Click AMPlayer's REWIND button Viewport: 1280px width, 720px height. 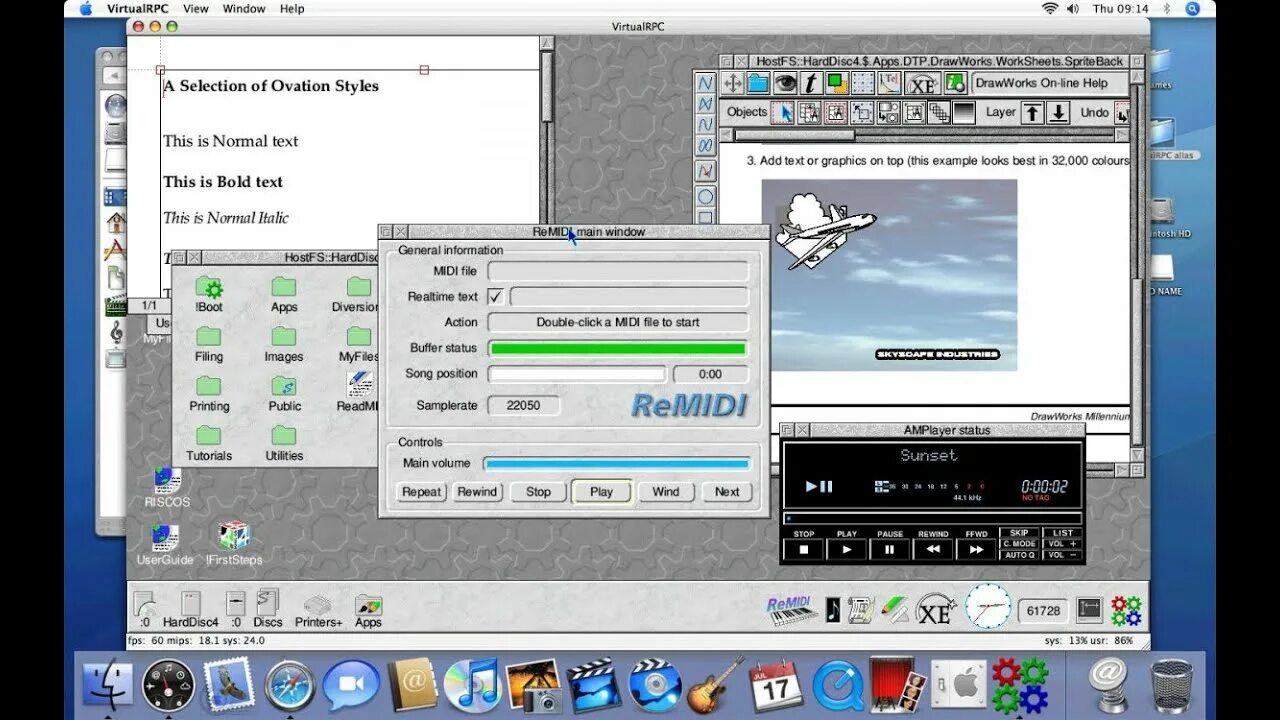tap(933, 549)
